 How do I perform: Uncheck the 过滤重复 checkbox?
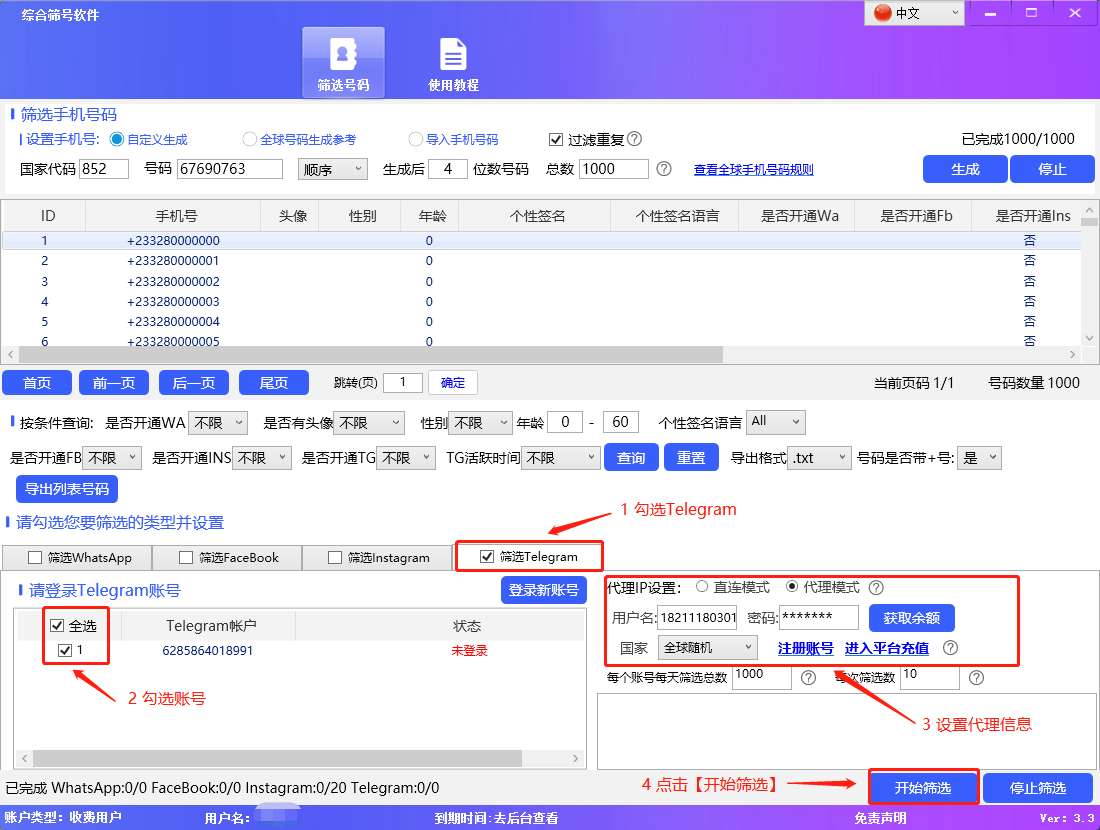(557, 139)
